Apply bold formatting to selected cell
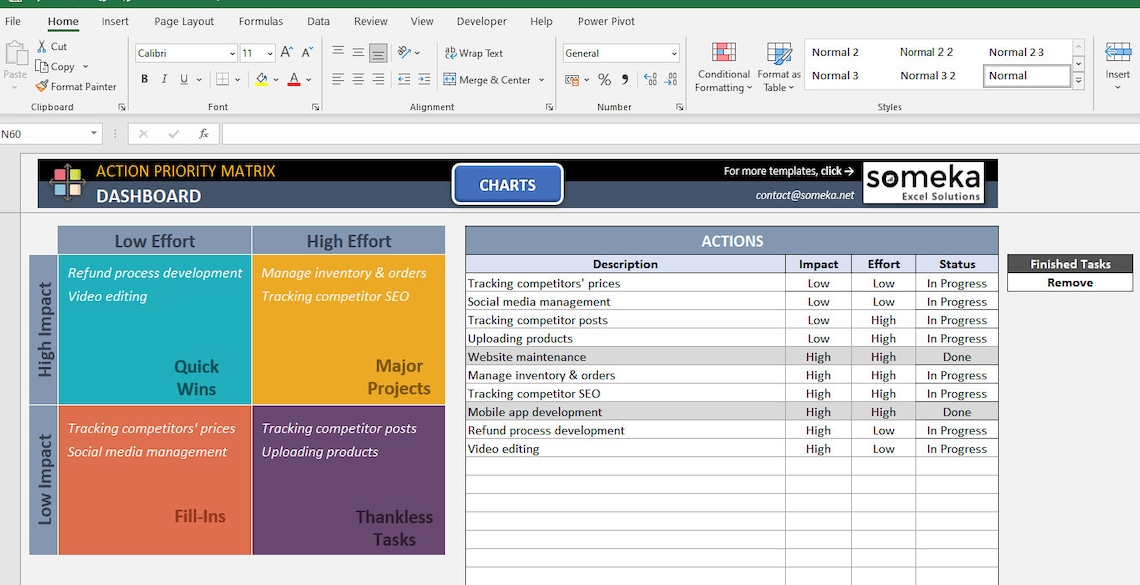Image resolution: width=1140 pixels, height=585 pixels. (144, 78)
